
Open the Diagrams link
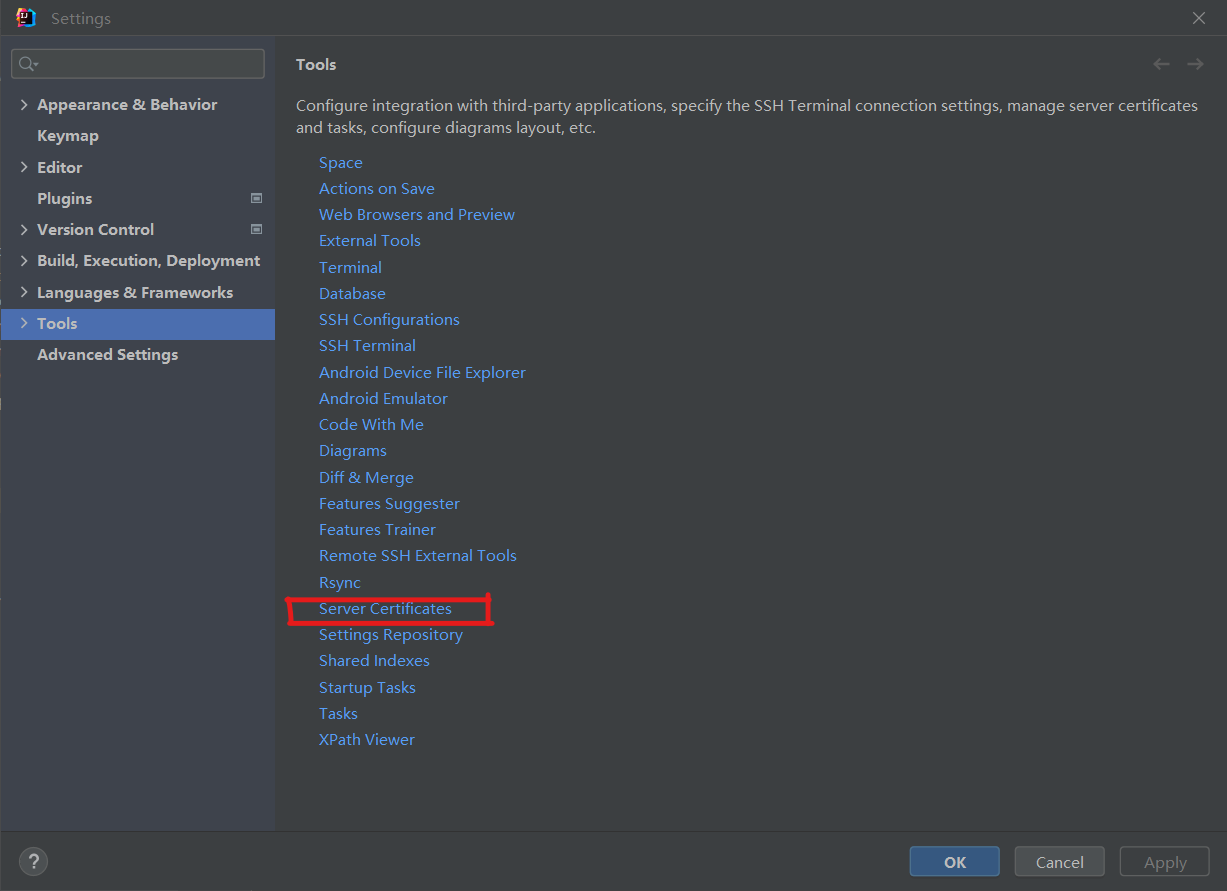pos(353,451)
